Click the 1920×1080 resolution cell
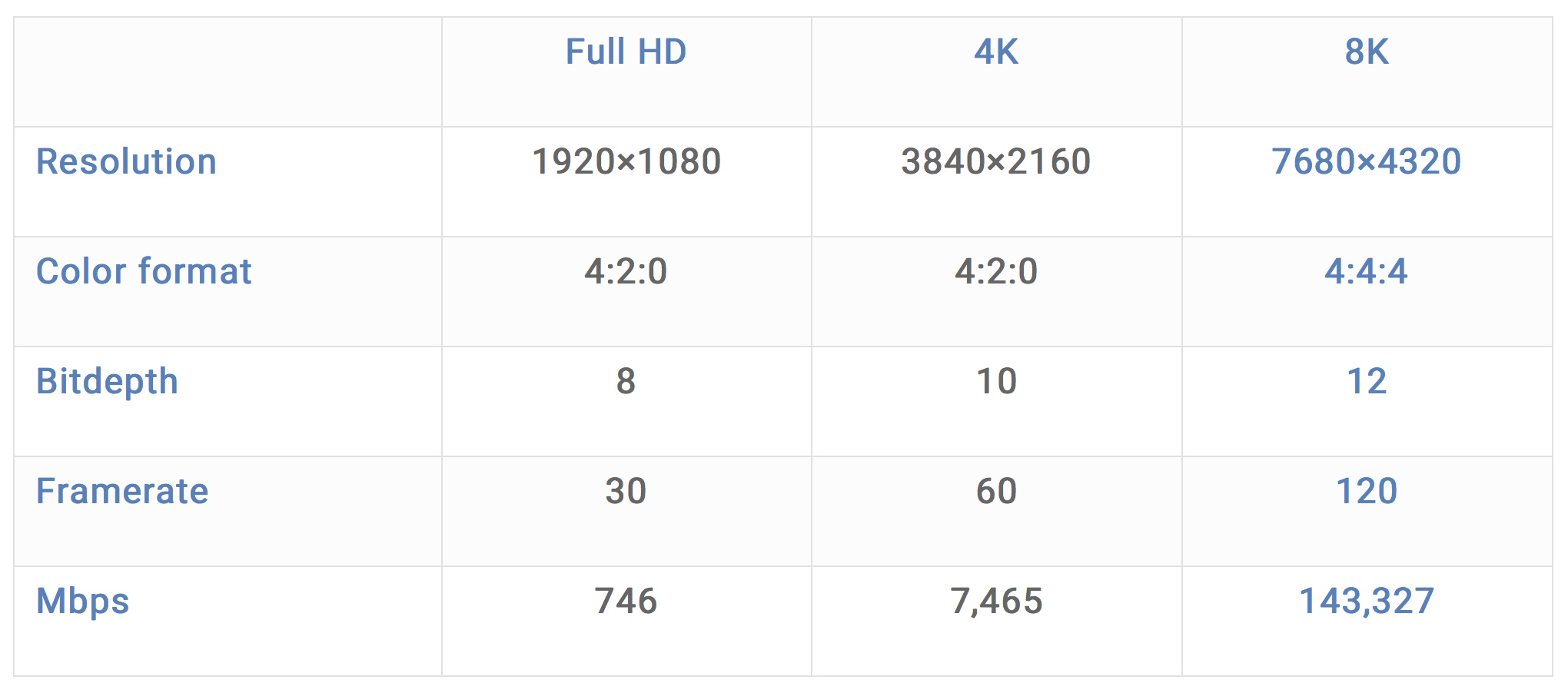1568x693 pixels. [x=626, y=162]
